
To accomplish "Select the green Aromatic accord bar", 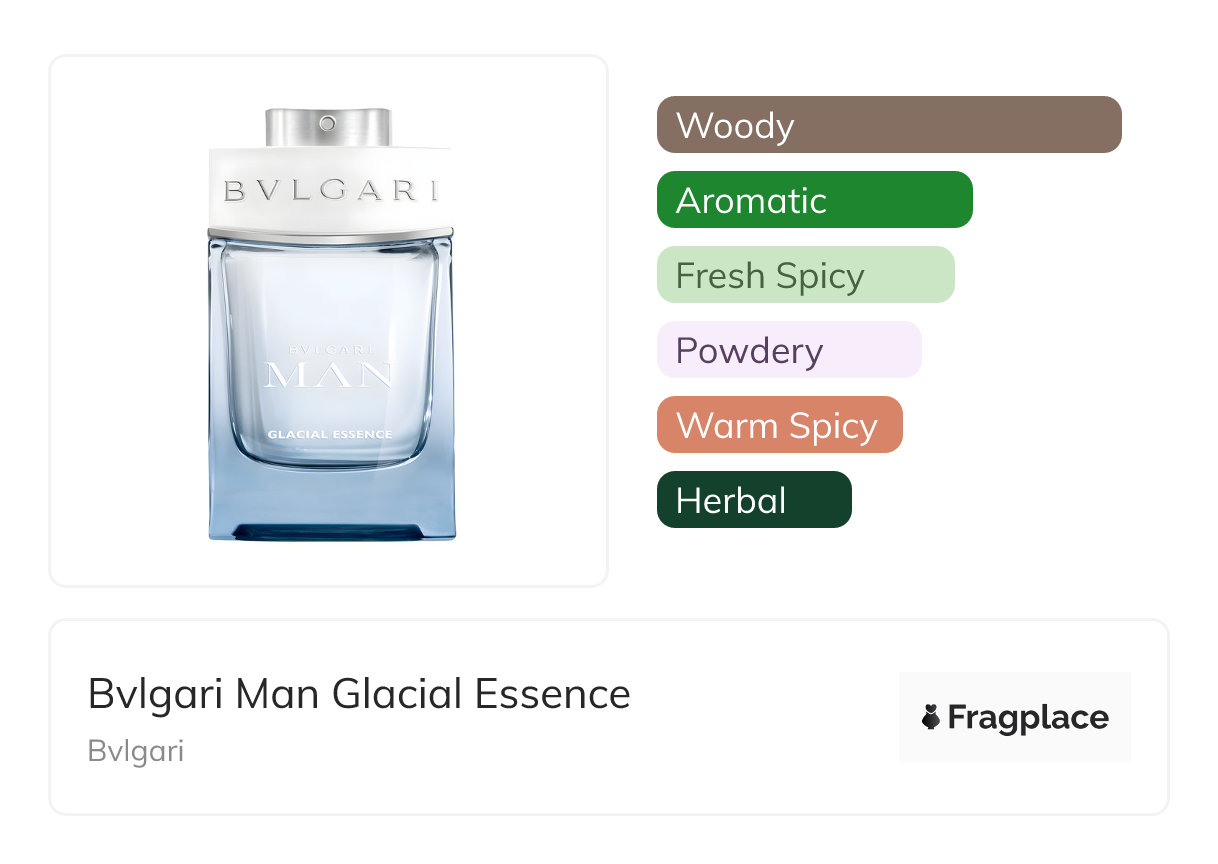I will tap(815, 200).
